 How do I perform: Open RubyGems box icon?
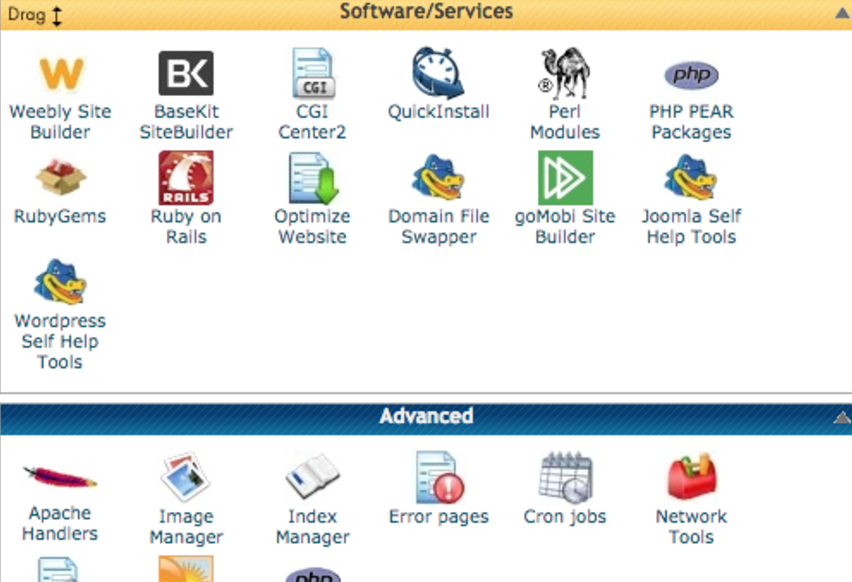[x=60, y=178]
